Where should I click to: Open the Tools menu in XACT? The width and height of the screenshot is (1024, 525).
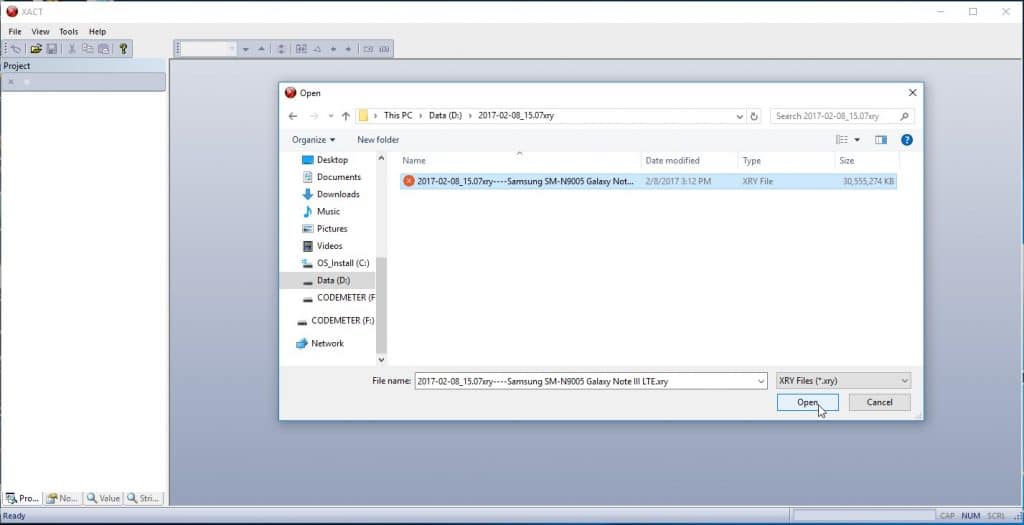[69, 31]
